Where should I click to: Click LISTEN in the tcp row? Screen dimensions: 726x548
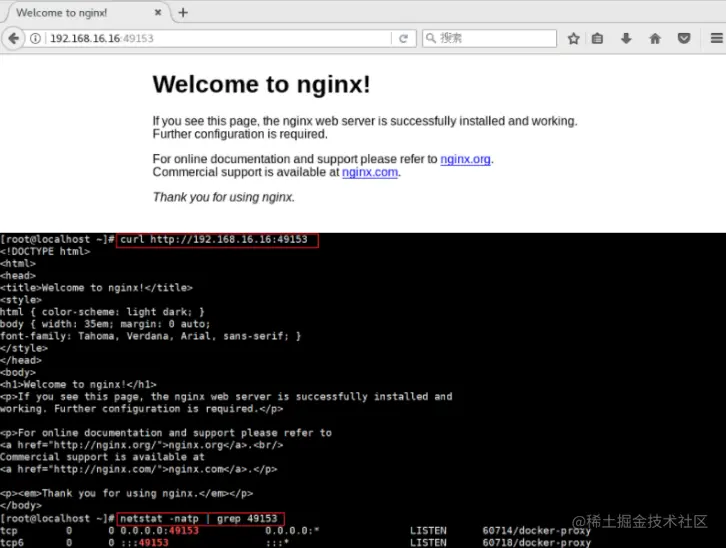coord(428,530)
